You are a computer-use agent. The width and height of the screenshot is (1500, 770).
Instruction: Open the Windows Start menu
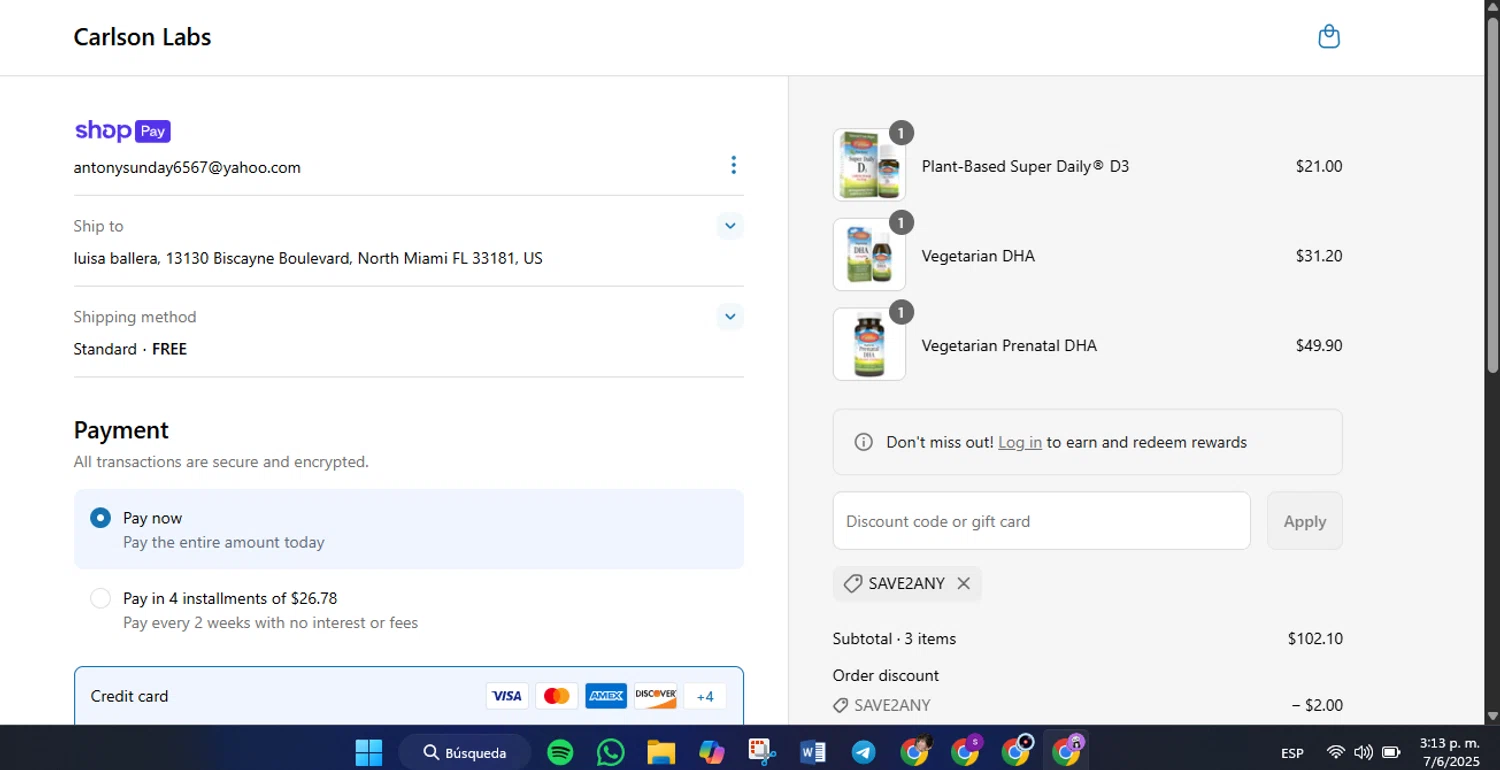pyautogui.click(x=369, y=752)
